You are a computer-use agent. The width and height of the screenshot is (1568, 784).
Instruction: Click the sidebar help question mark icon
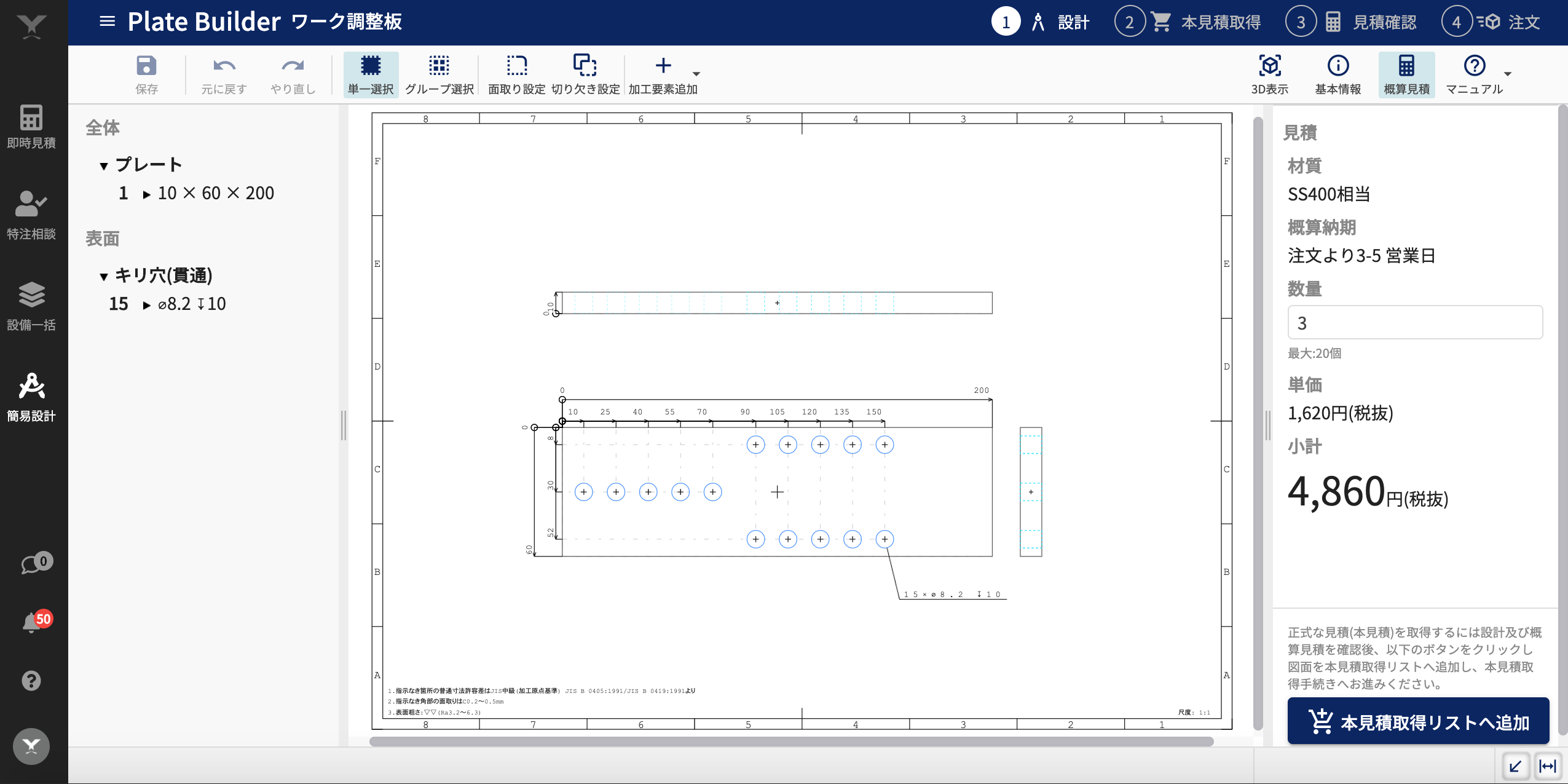(31, 681)
